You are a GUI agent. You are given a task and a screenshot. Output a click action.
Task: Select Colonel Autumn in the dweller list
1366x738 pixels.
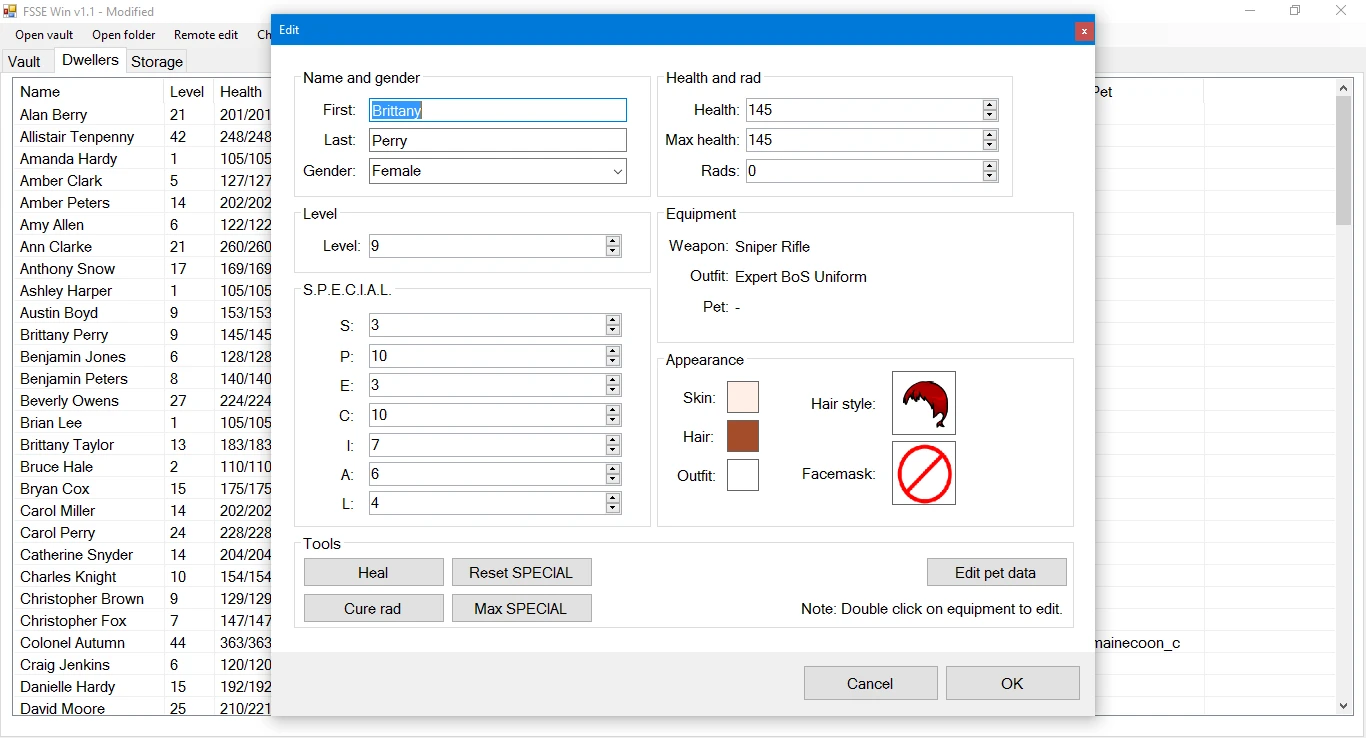coord(72,643)
